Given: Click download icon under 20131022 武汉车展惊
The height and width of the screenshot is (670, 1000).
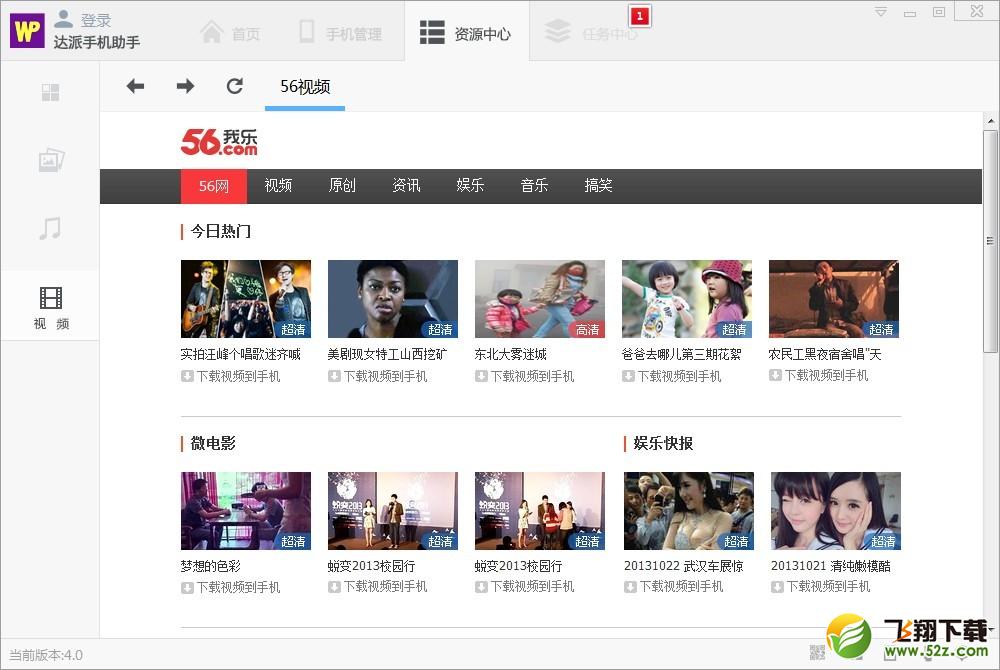Looking at the screenshot, I should (x=630, y=587).
